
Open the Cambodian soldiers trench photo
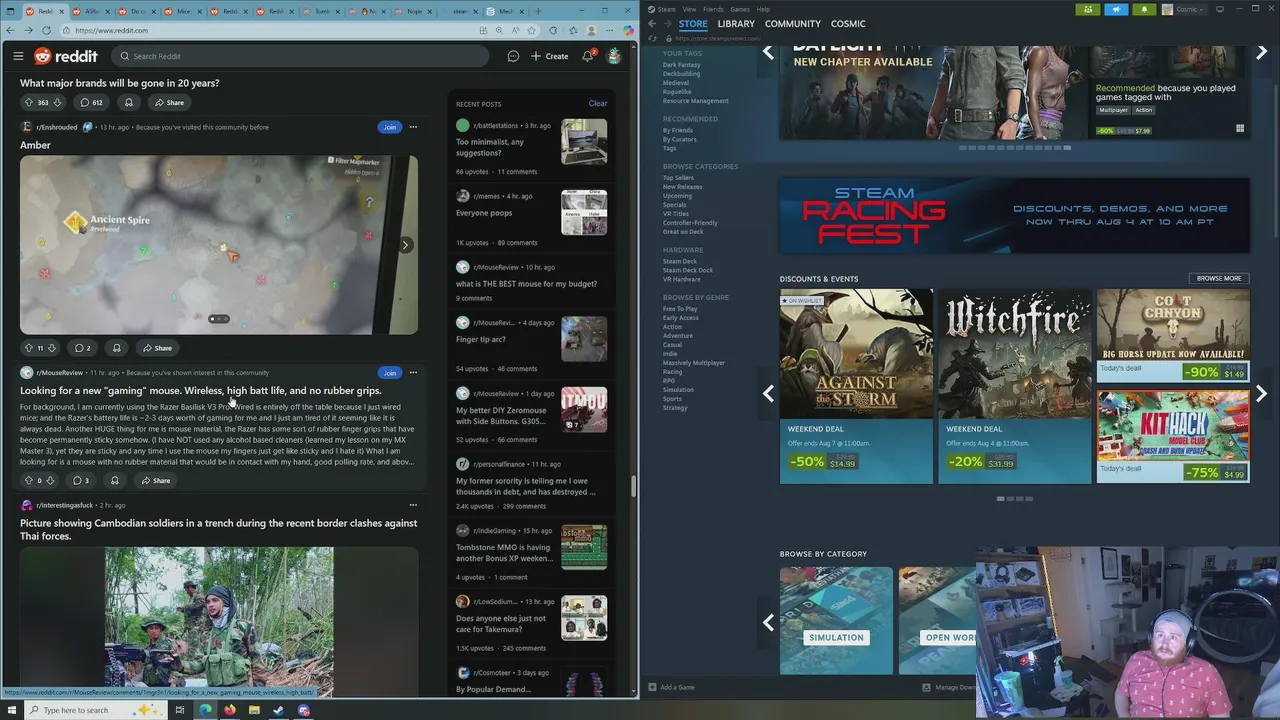pyautogui.click(x=219, y=620)
